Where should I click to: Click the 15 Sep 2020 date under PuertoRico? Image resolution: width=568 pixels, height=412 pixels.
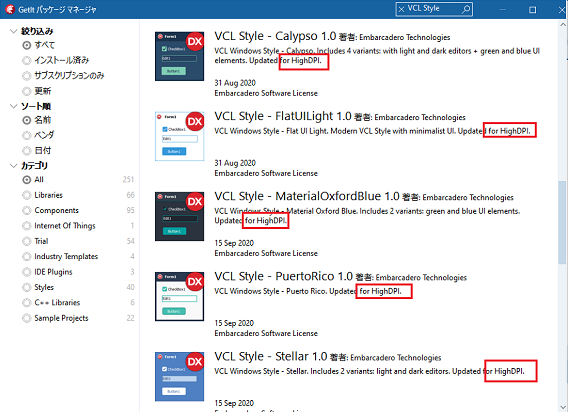(234, 323)
